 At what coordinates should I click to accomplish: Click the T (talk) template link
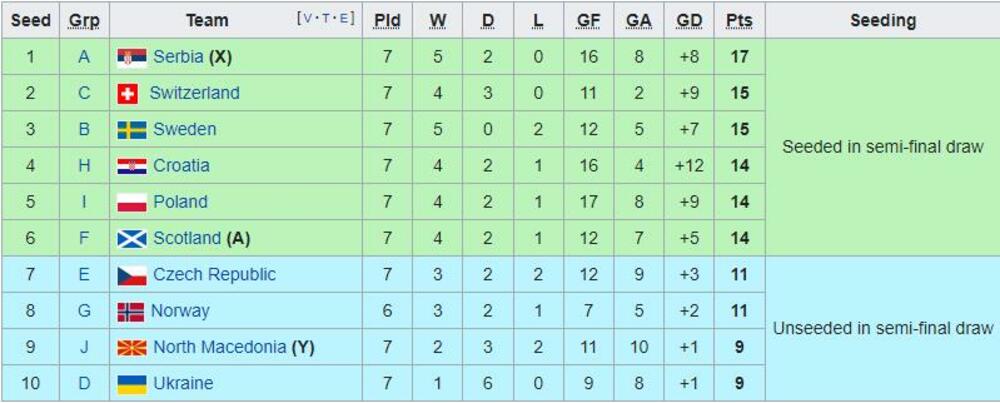pyautogui.click(x=327, y=18)
